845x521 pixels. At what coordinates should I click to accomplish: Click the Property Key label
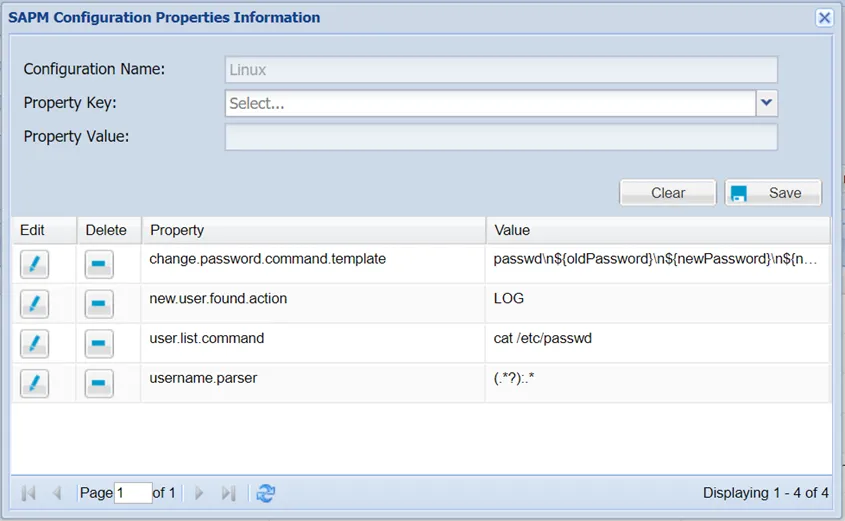click(x=70, y=103)
